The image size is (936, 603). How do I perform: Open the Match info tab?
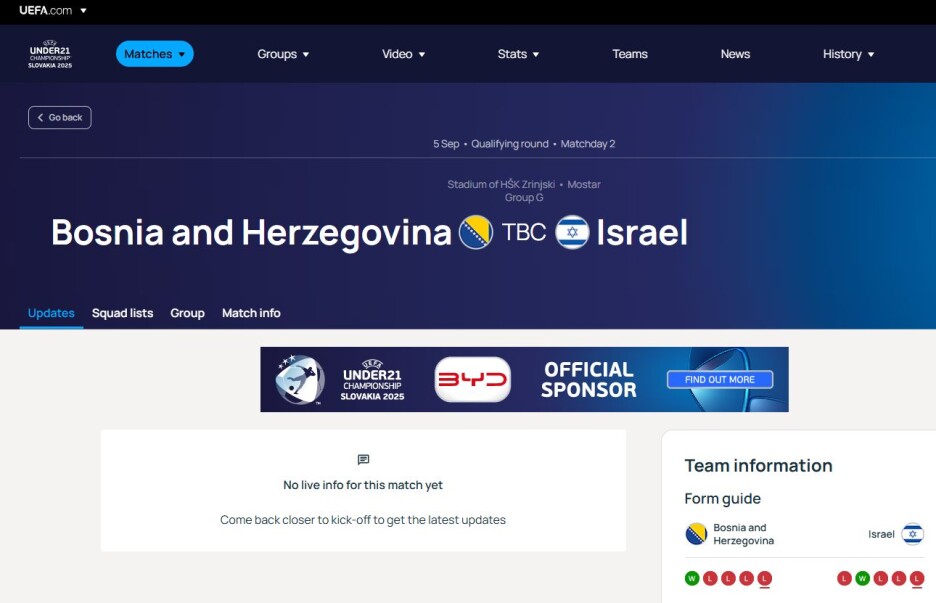(x=251, y=313)
